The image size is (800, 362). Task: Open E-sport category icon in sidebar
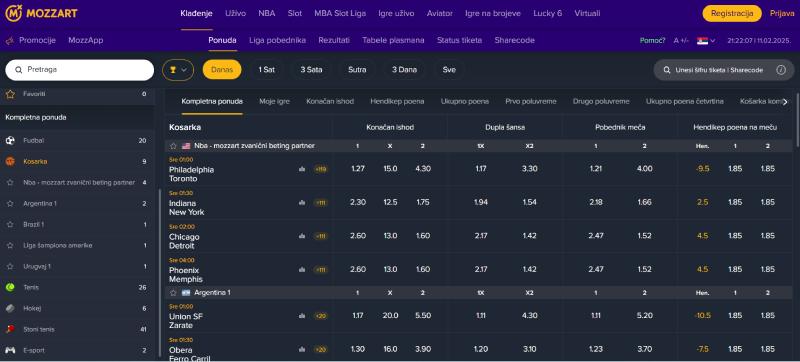coord(10,350)
